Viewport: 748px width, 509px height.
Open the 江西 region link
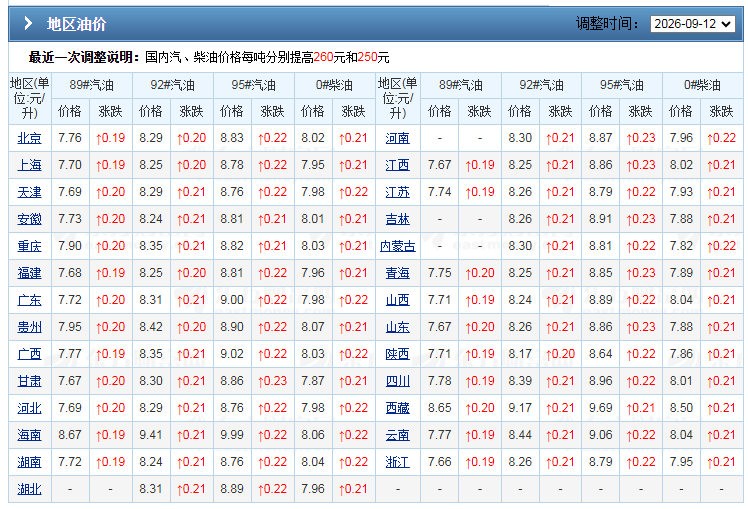(398, 165)
